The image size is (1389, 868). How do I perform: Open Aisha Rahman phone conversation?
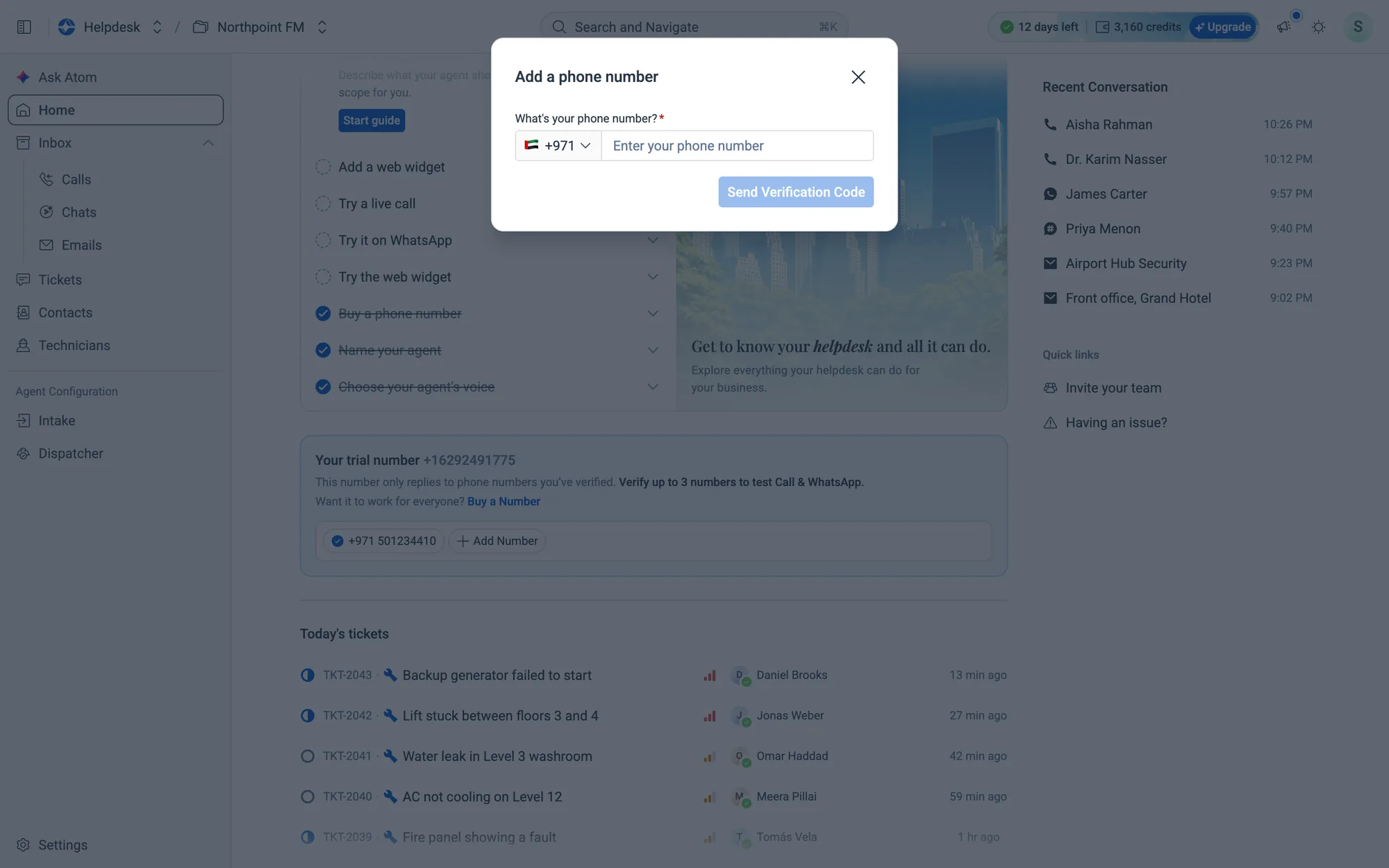pyautogui.click(x=1177, y=124)
